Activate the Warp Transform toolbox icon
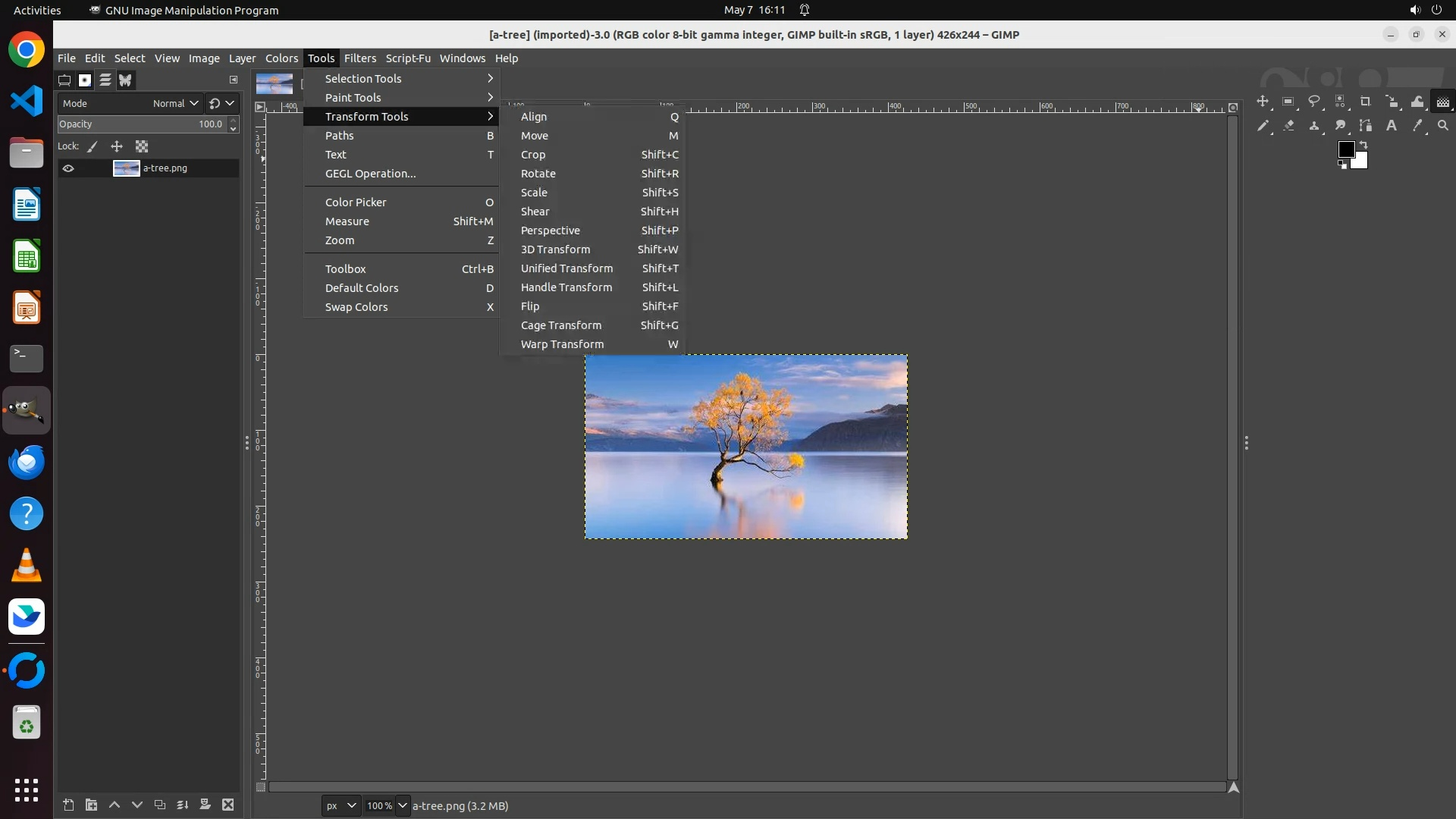 [1417, 102]
